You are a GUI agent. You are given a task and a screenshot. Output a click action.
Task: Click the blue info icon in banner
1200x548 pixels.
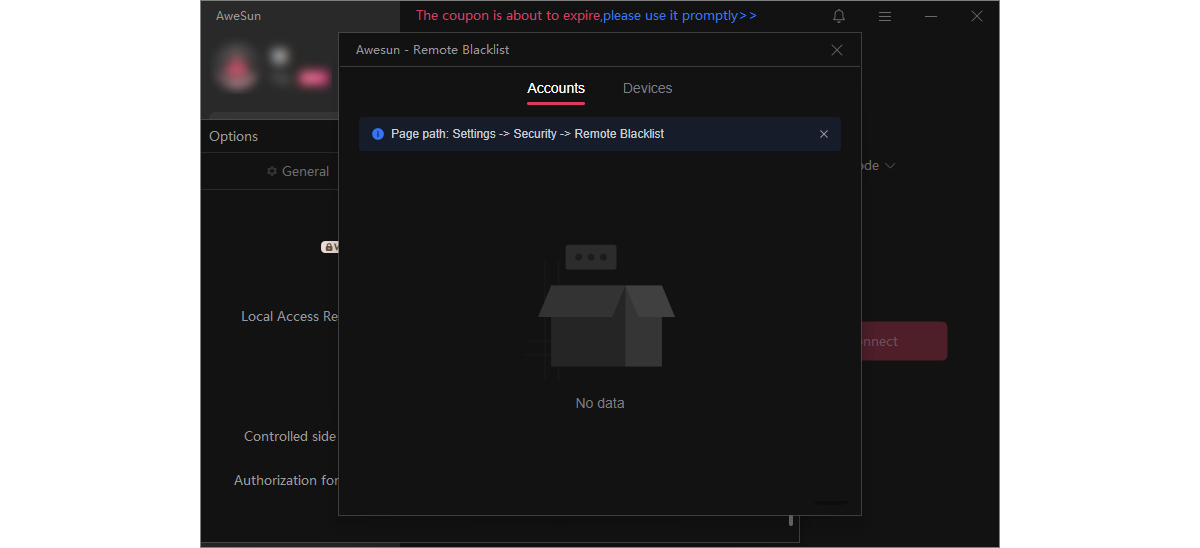378,134
